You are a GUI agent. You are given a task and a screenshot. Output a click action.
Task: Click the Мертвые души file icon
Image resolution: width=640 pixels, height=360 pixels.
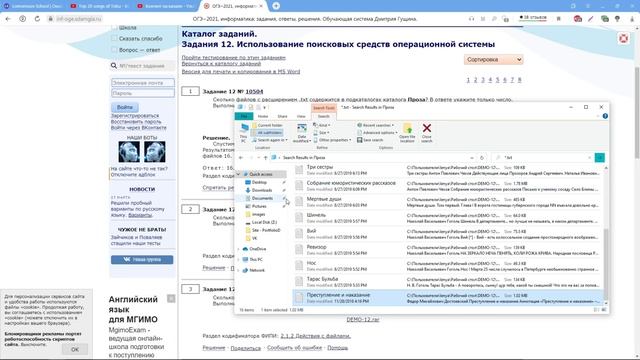point(299,202)
